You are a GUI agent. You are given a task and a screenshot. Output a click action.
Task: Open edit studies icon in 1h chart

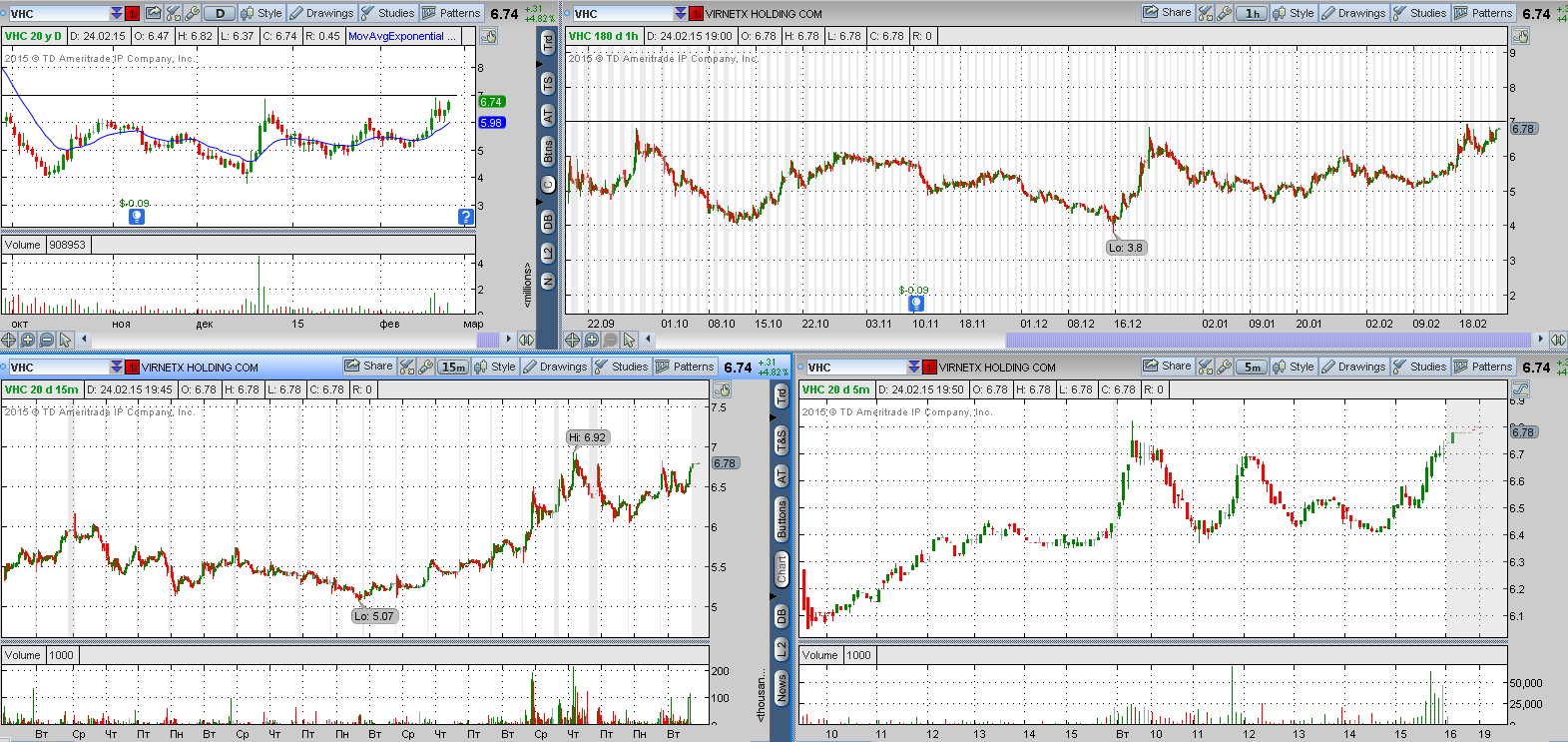1206,13
